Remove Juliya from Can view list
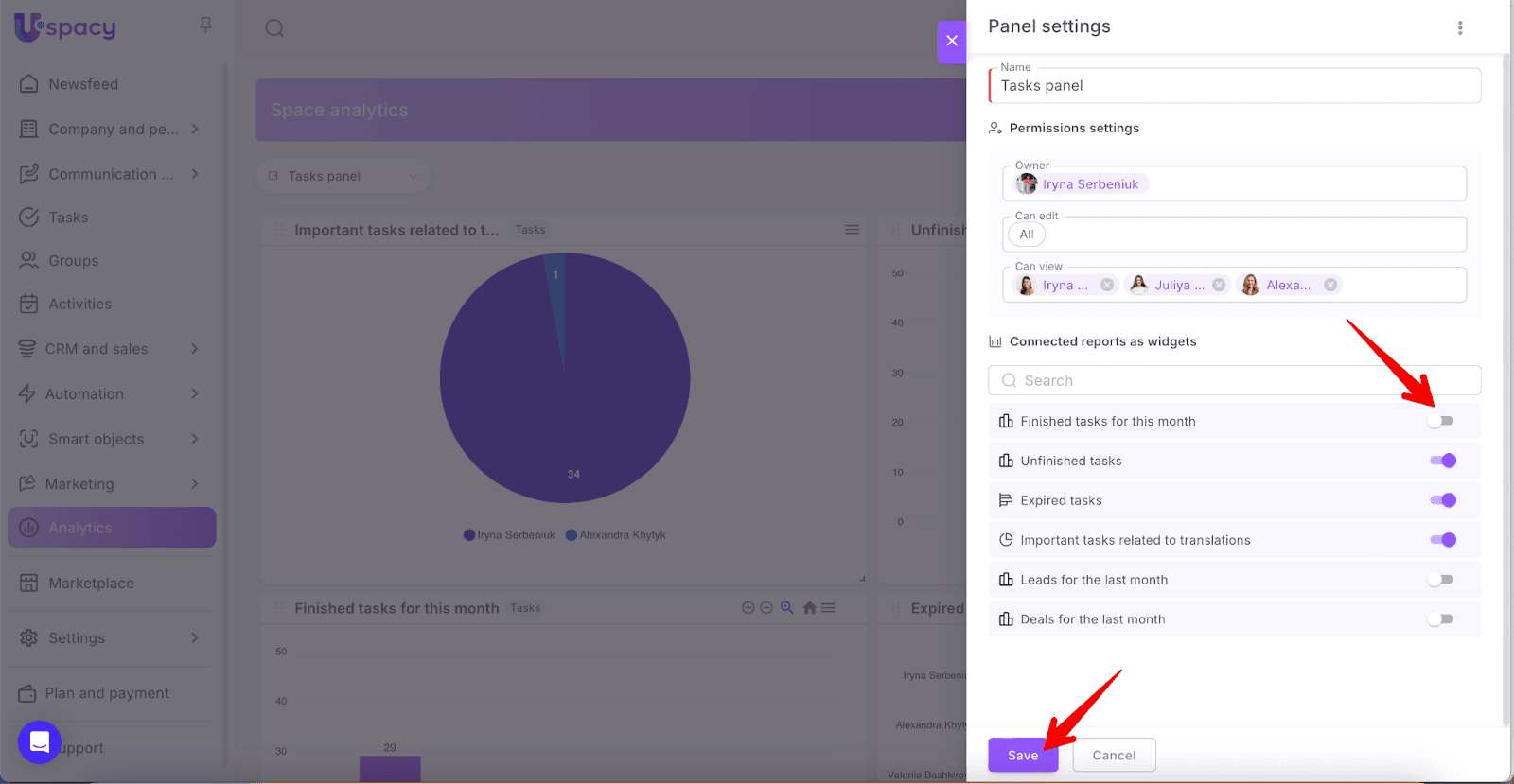This screenshot has width=1514, height=784. coord(1219,285)
